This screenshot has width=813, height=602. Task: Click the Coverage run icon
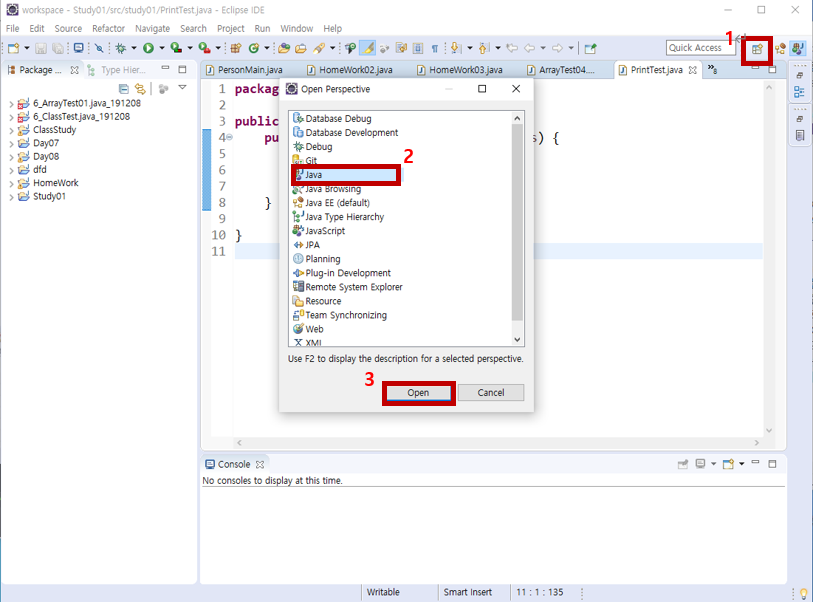click(x=176, y=48)
